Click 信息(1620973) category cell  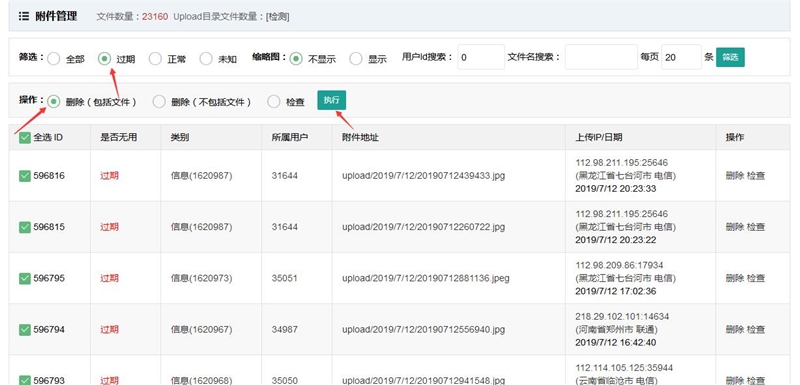click(202, 278)
